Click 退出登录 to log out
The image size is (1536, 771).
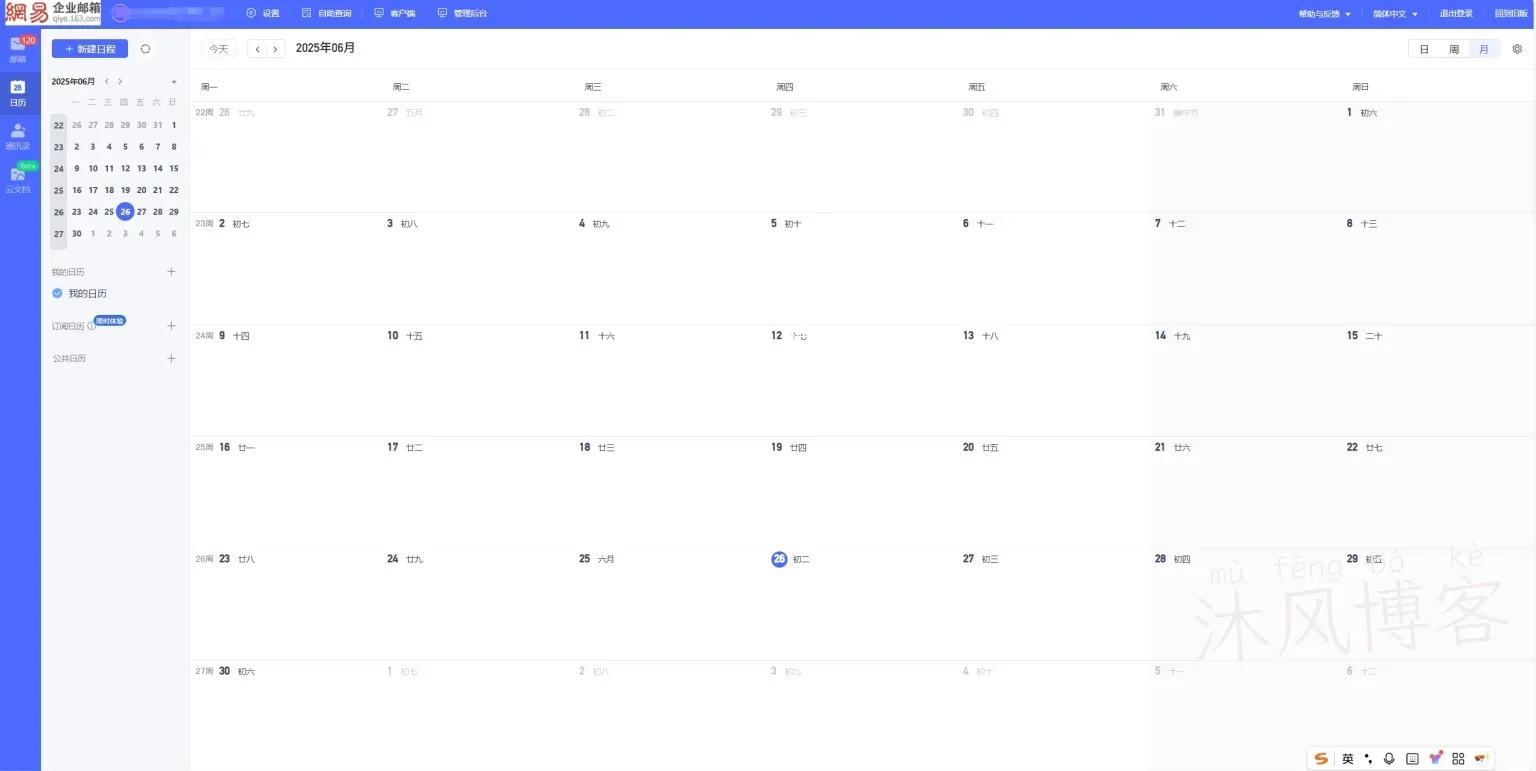pyautogui.click(x=1456, y=14)
